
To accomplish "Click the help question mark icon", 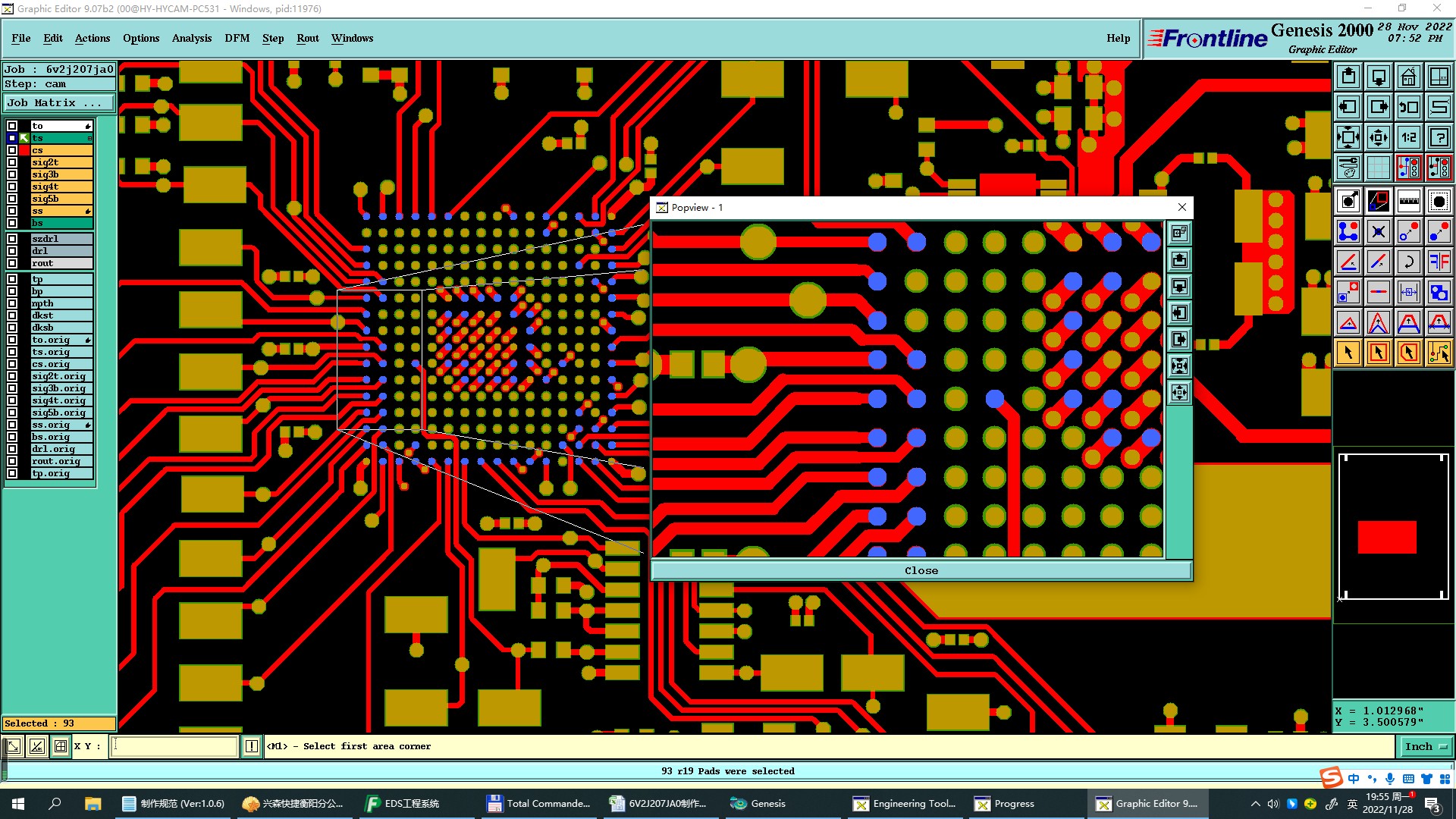I will point(1439,137).
